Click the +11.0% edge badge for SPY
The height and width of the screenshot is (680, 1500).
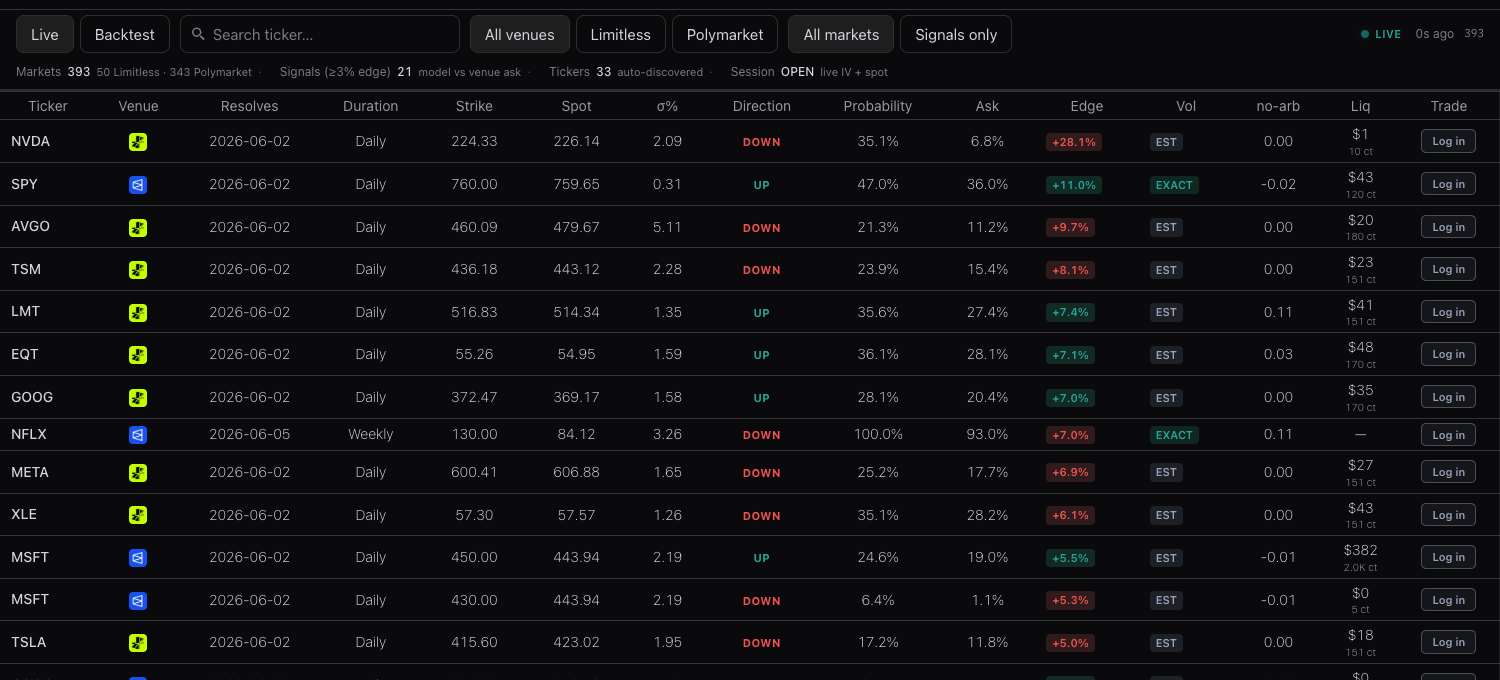[x=1074, y=185]
